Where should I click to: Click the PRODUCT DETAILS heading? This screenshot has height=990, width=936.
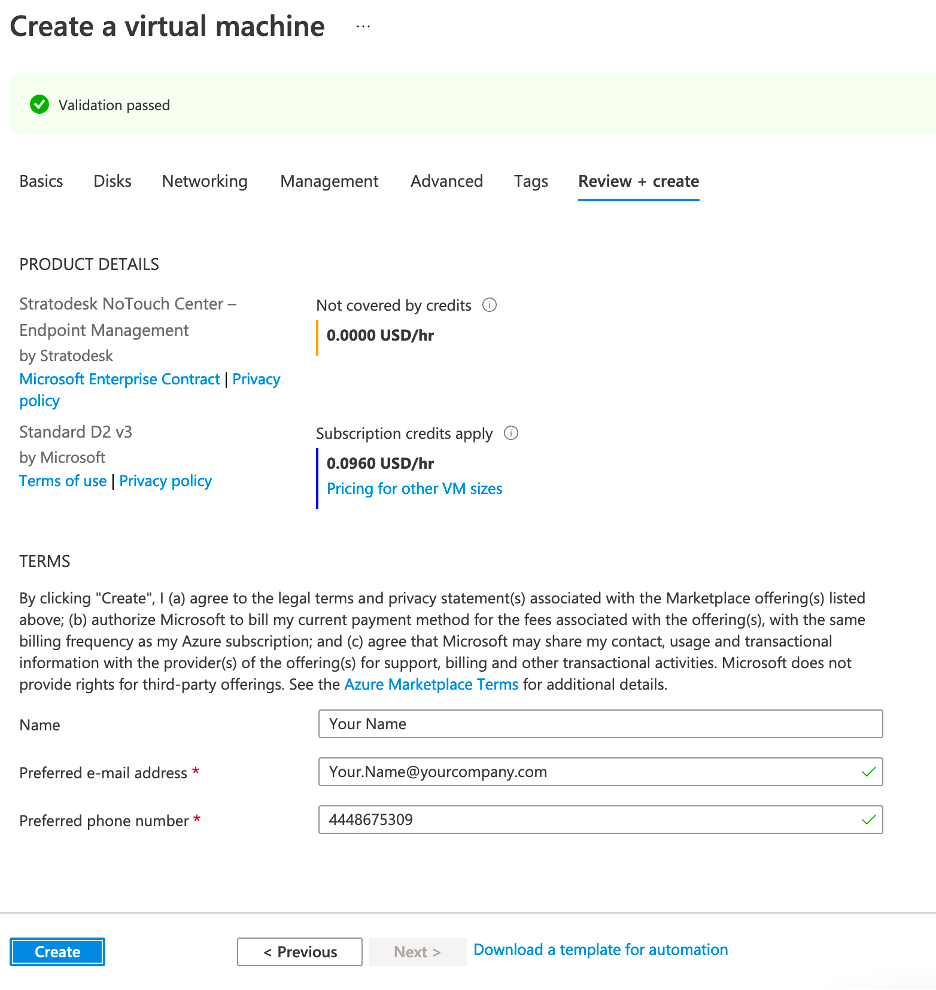[89, 264]
